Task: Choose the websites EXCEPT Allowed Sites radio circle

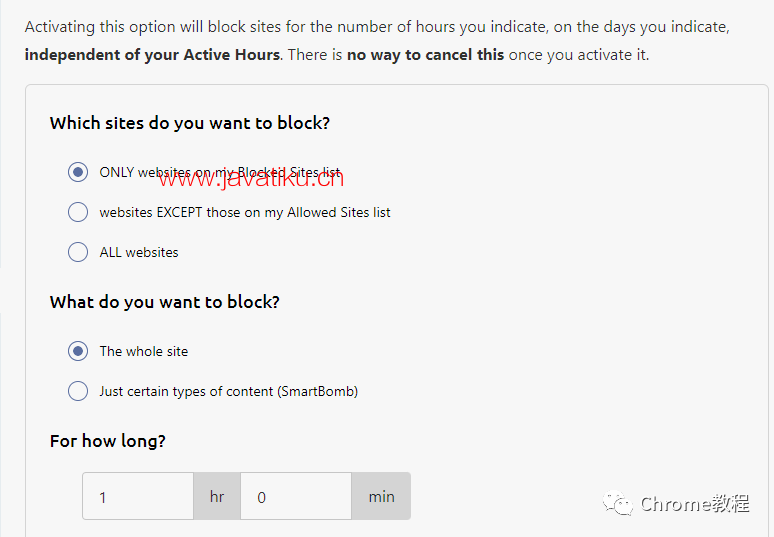Action: click(78, 212)
